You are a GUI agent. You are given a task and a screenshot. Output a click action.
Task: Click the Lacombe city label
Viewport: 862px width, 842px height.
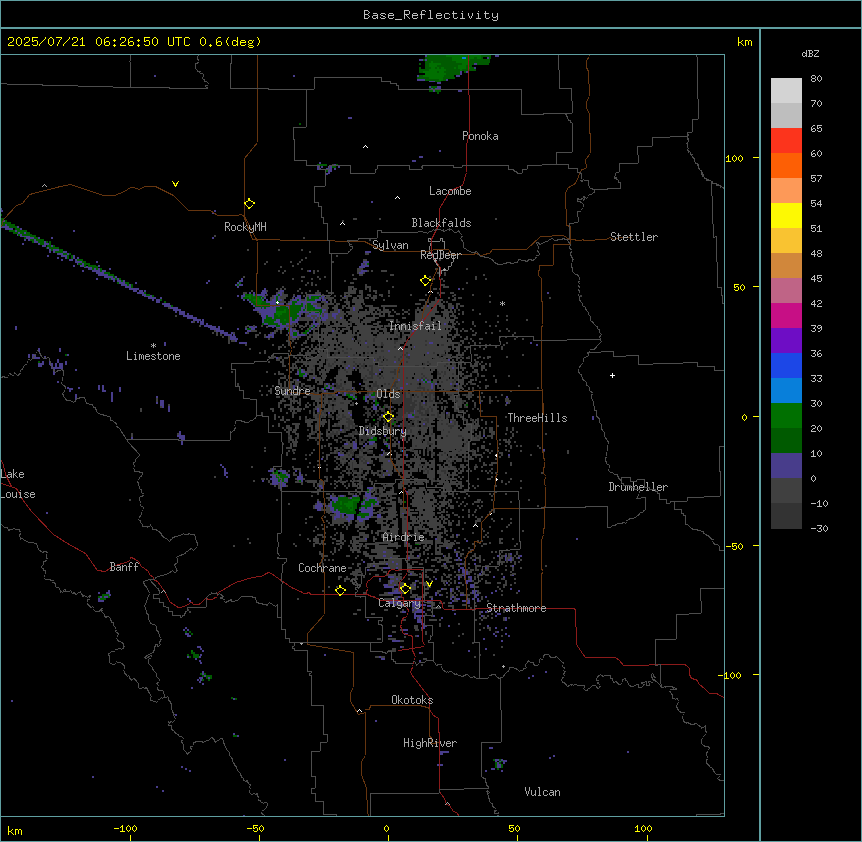[450, 191]
